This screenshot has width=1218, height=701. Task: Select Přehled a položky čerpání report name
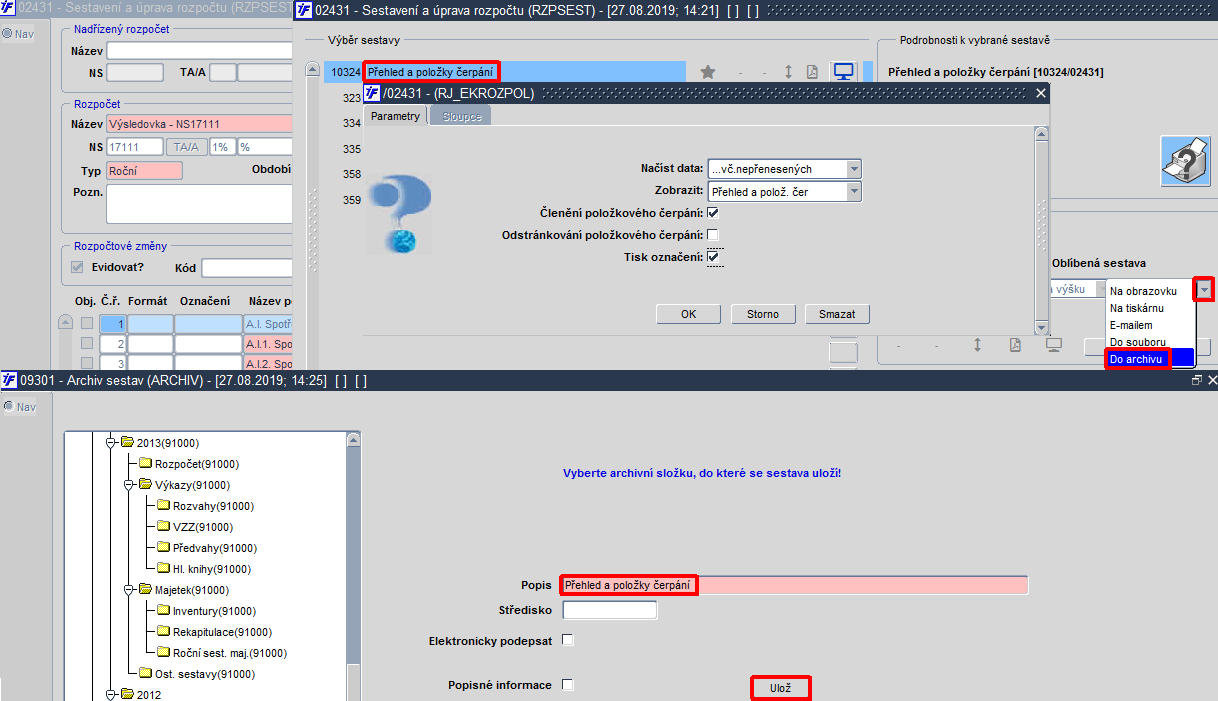coord(431,72)
